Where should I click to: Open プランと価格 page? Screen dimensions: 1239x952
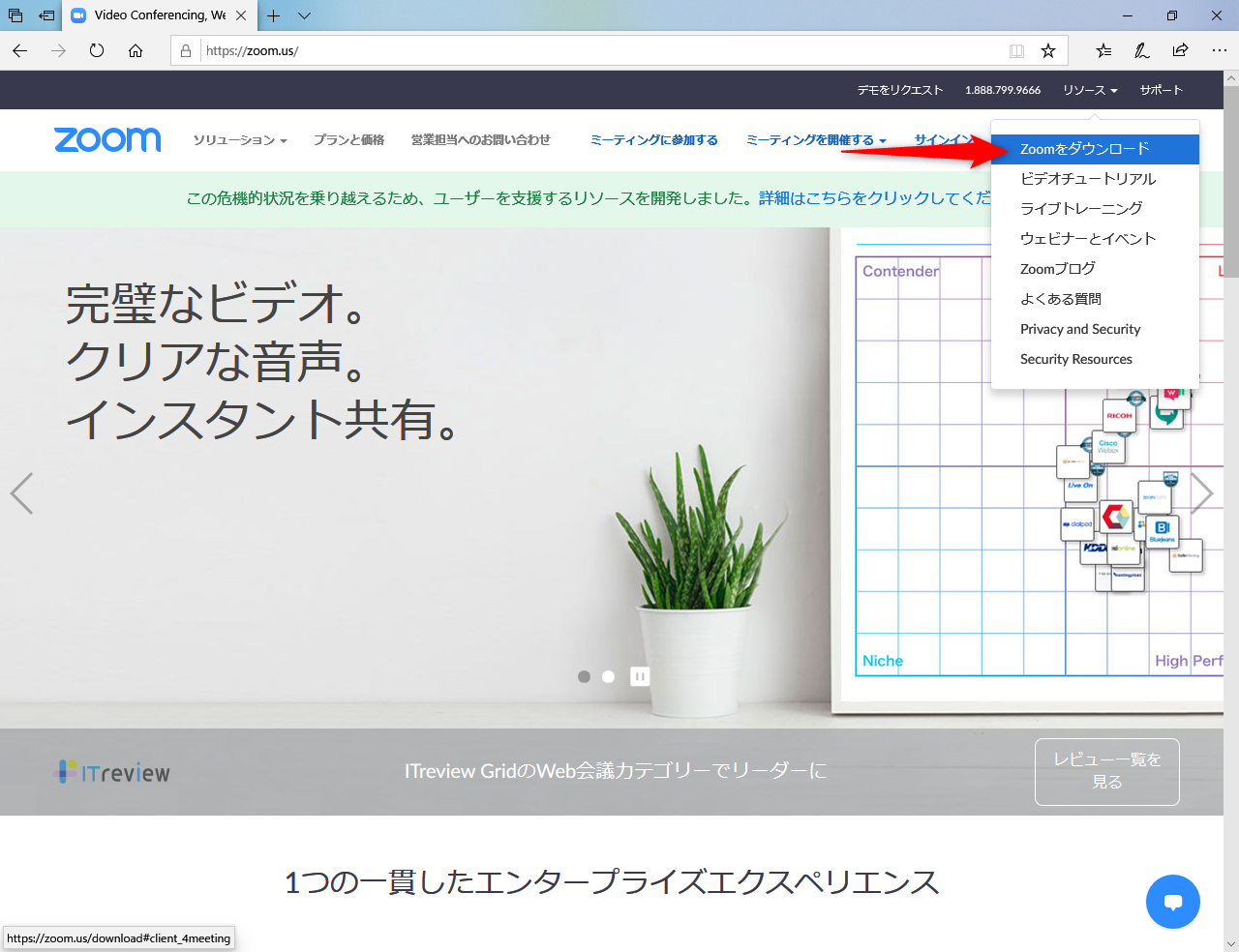348,140
